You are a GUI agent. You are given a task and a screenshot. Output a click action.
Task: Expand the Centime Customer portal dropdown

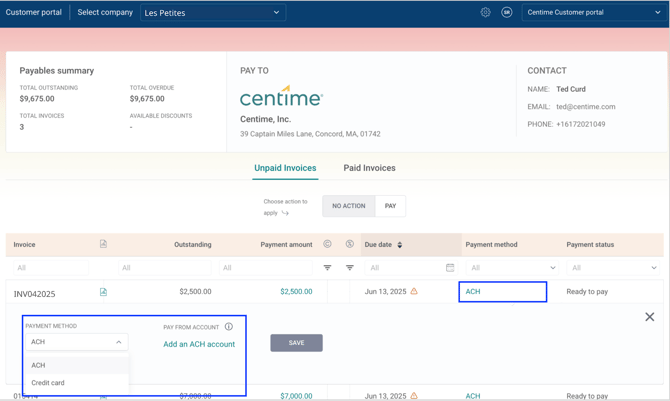pos(594,12)
